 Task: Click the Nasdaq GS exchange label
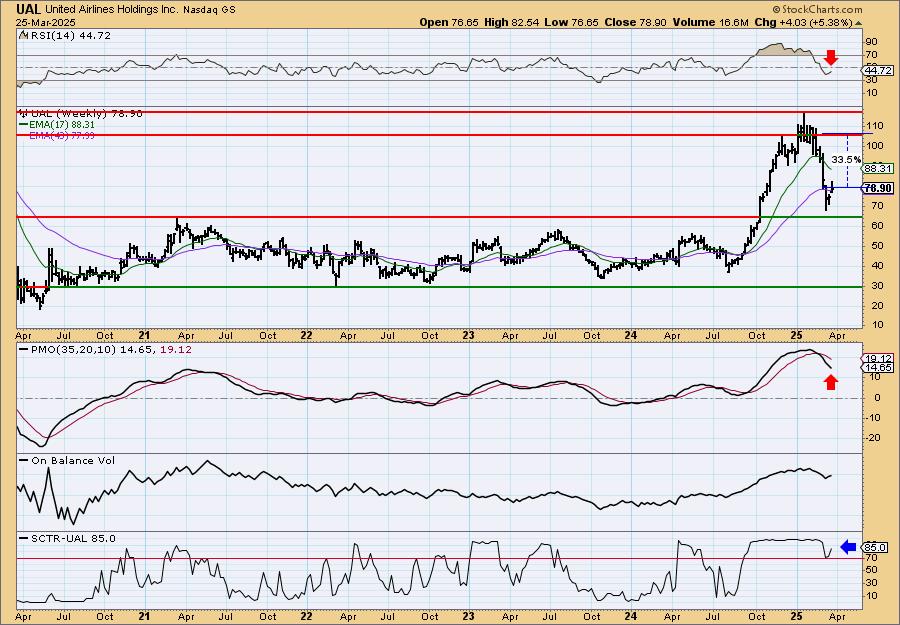tap(211, 10)
